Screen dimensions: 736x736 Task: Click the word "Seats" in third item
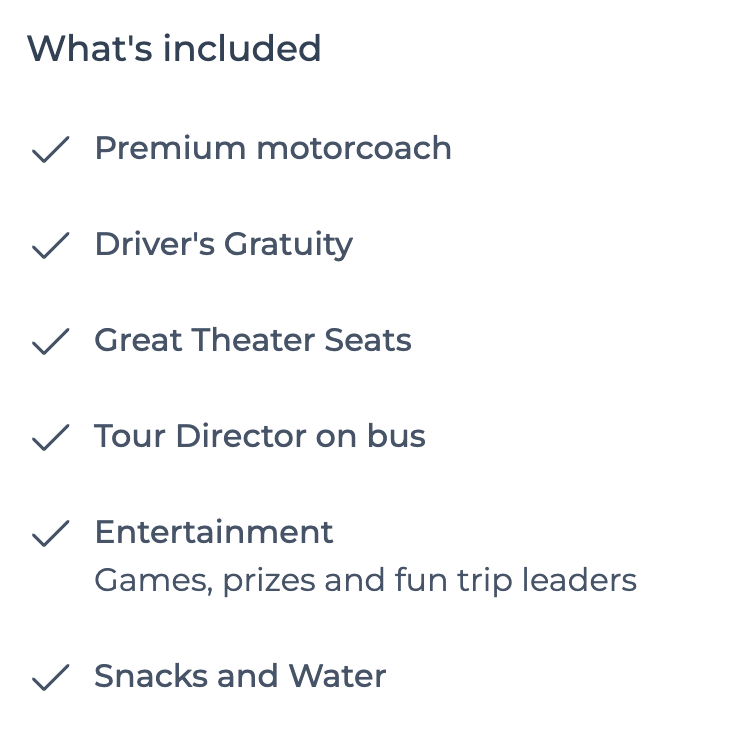pos(368,340)
